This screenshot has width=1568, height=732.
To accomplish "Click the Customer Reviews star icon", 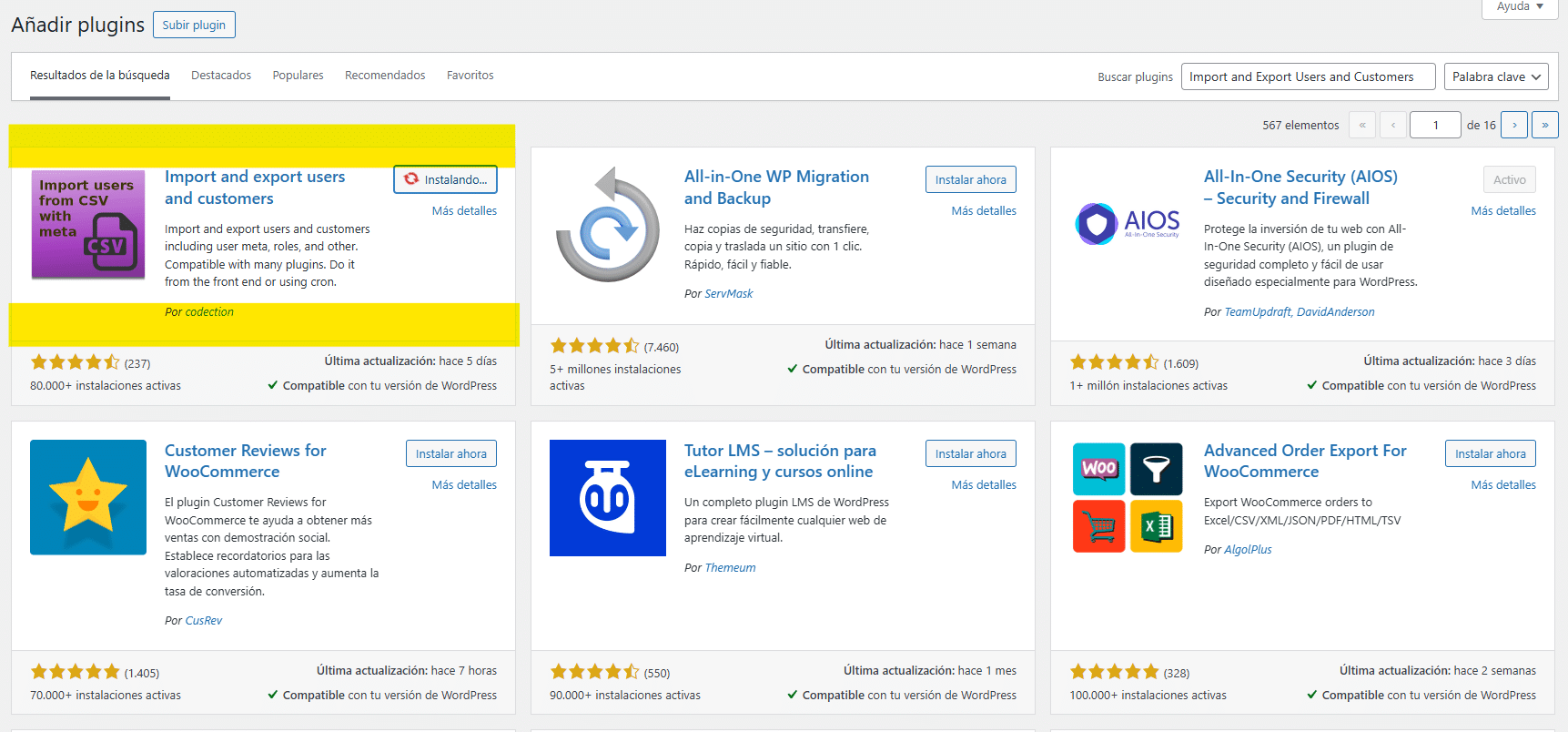I will click(x=88, y=497).
